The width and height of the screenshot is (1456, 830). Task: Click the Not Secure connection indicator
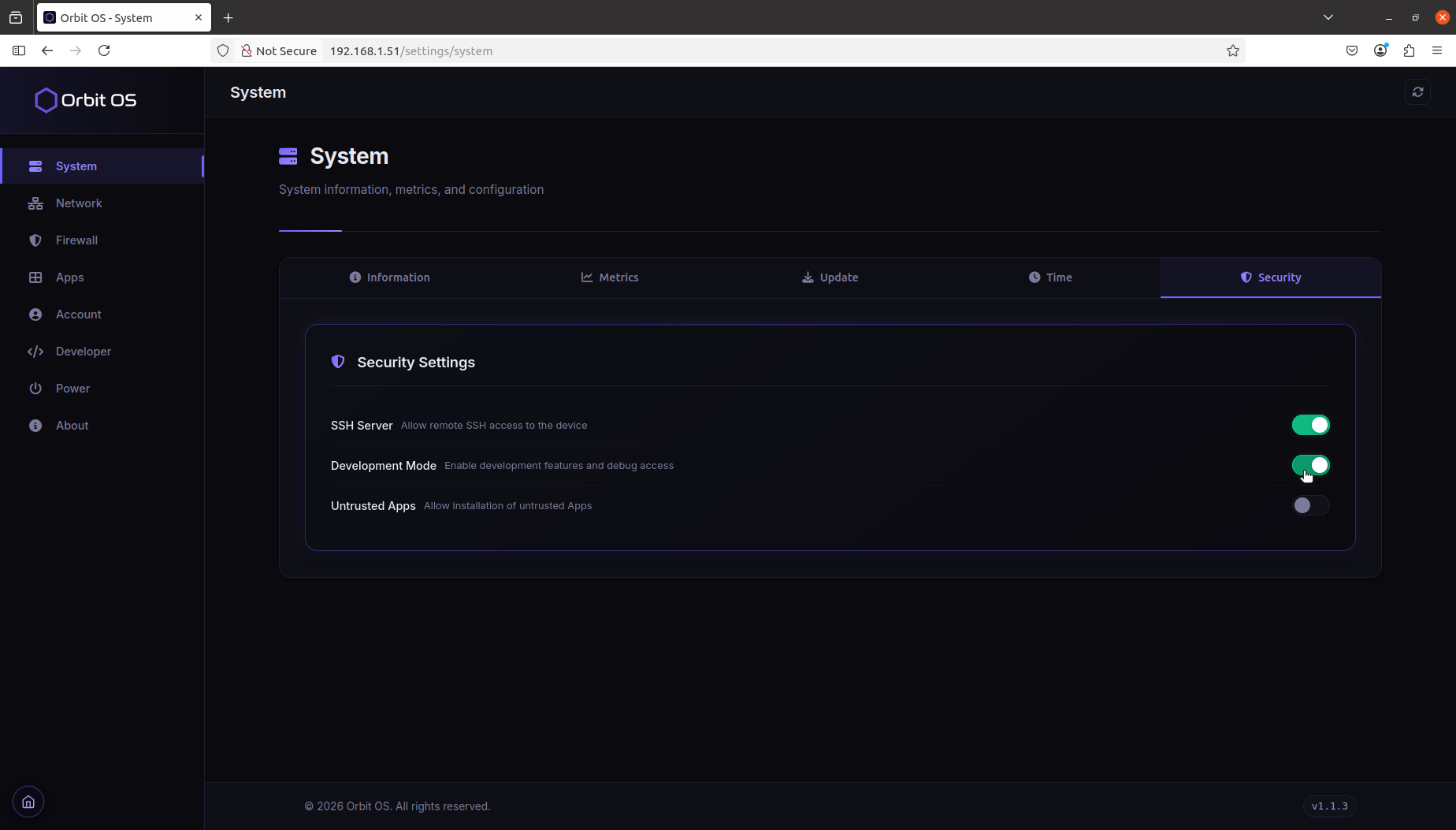(279, 50)
